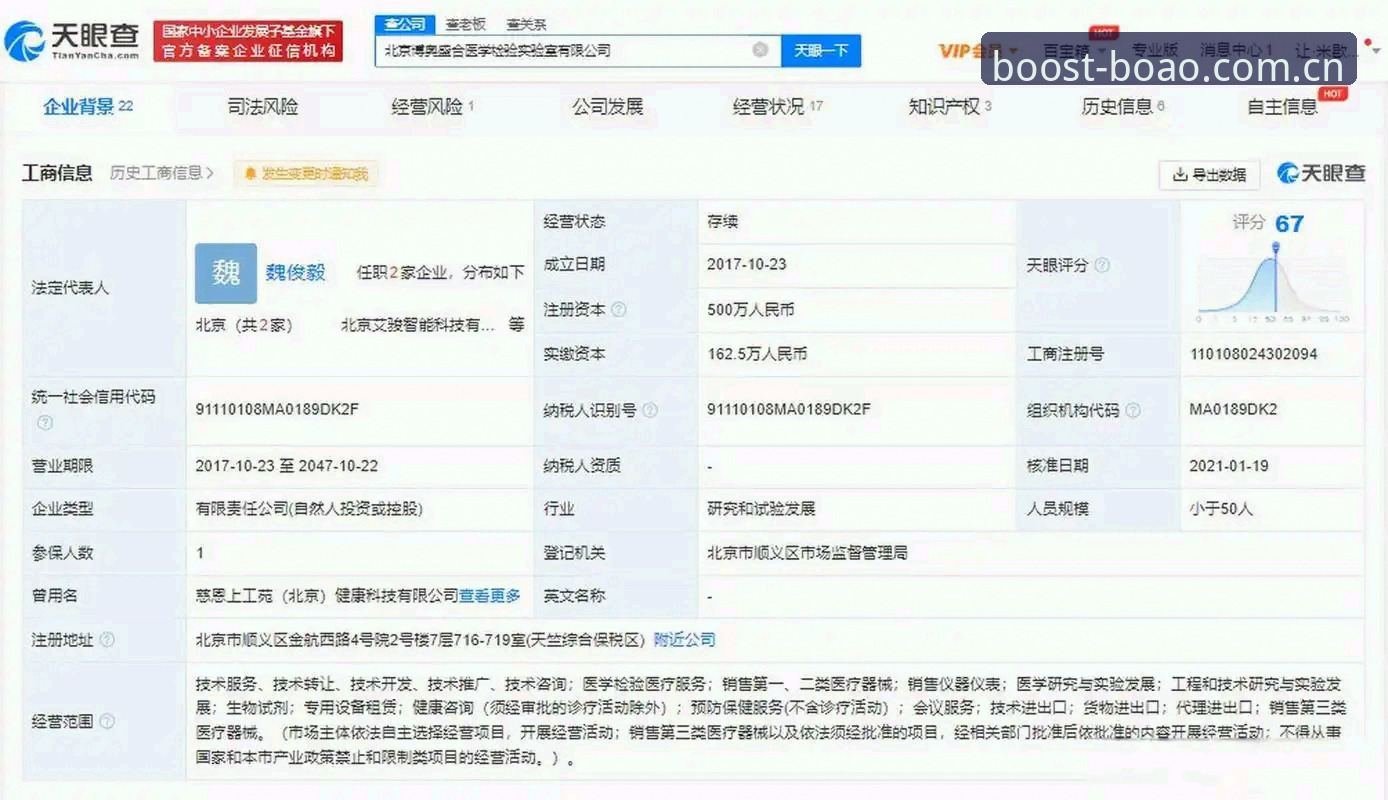Viewport: 1388px width, 800px height.
Task: Switch to the 自主信息 tab
Action: (1283, 106)
